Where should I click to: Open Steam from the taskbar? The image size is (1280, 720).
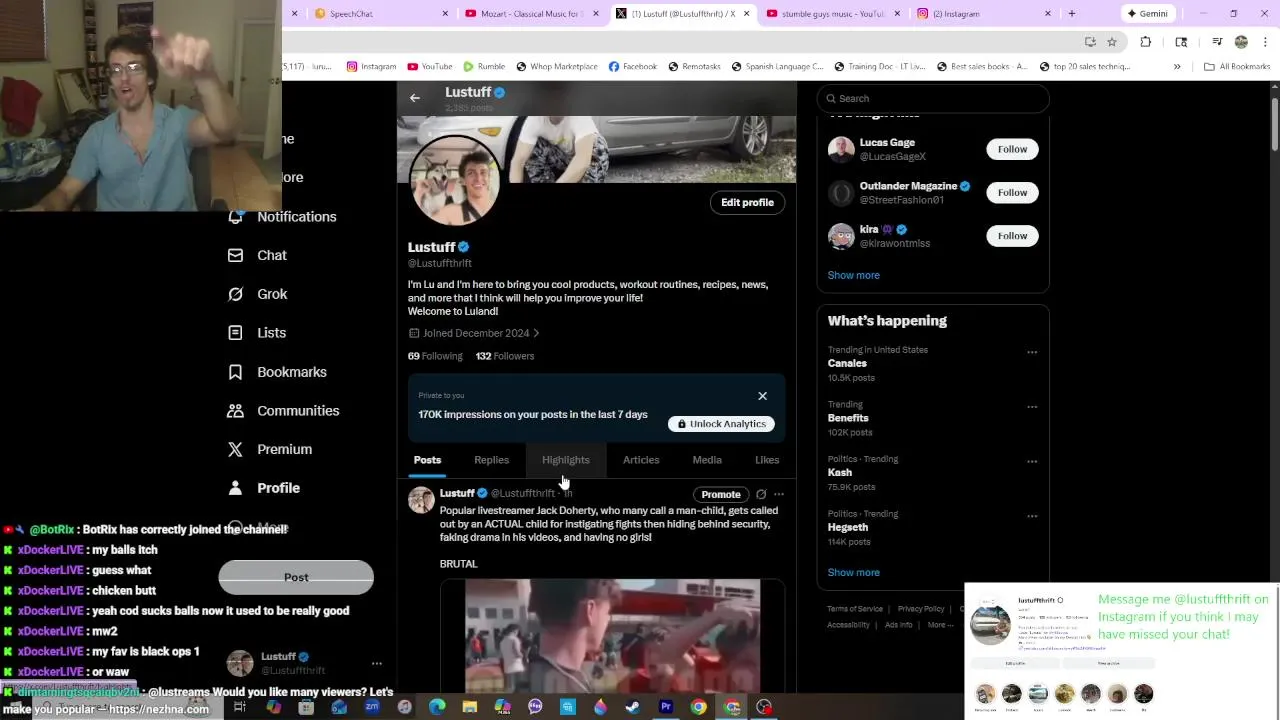coord(633,707)
